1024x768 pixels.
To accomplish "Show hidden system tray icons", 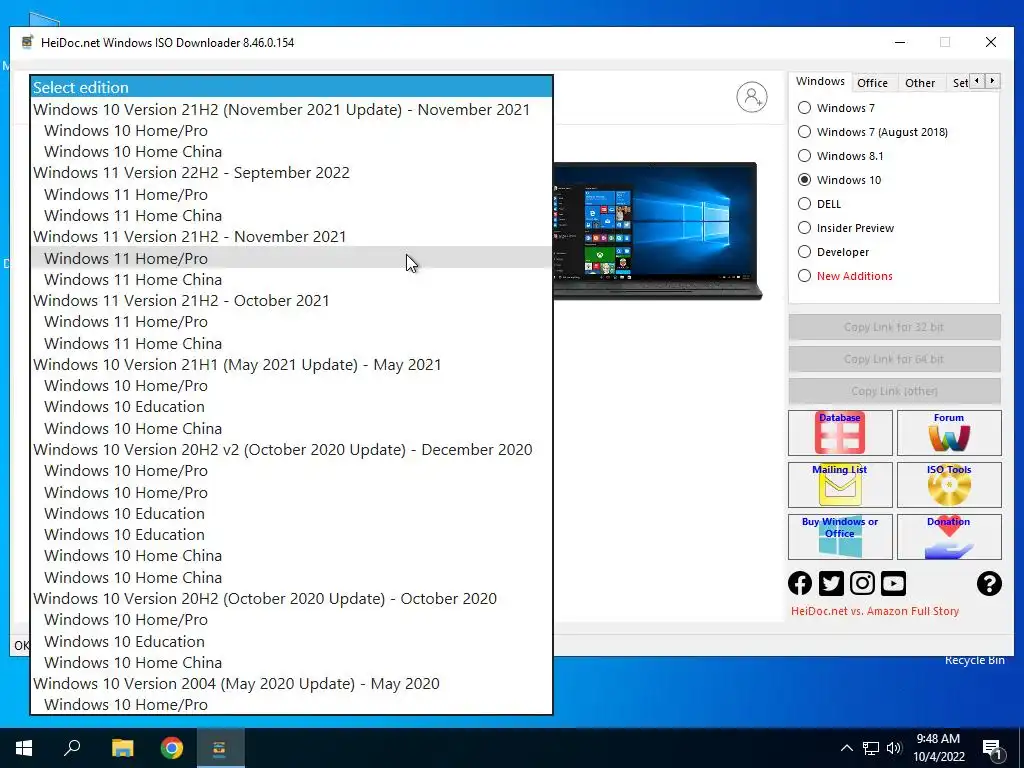I will (846, 748).
